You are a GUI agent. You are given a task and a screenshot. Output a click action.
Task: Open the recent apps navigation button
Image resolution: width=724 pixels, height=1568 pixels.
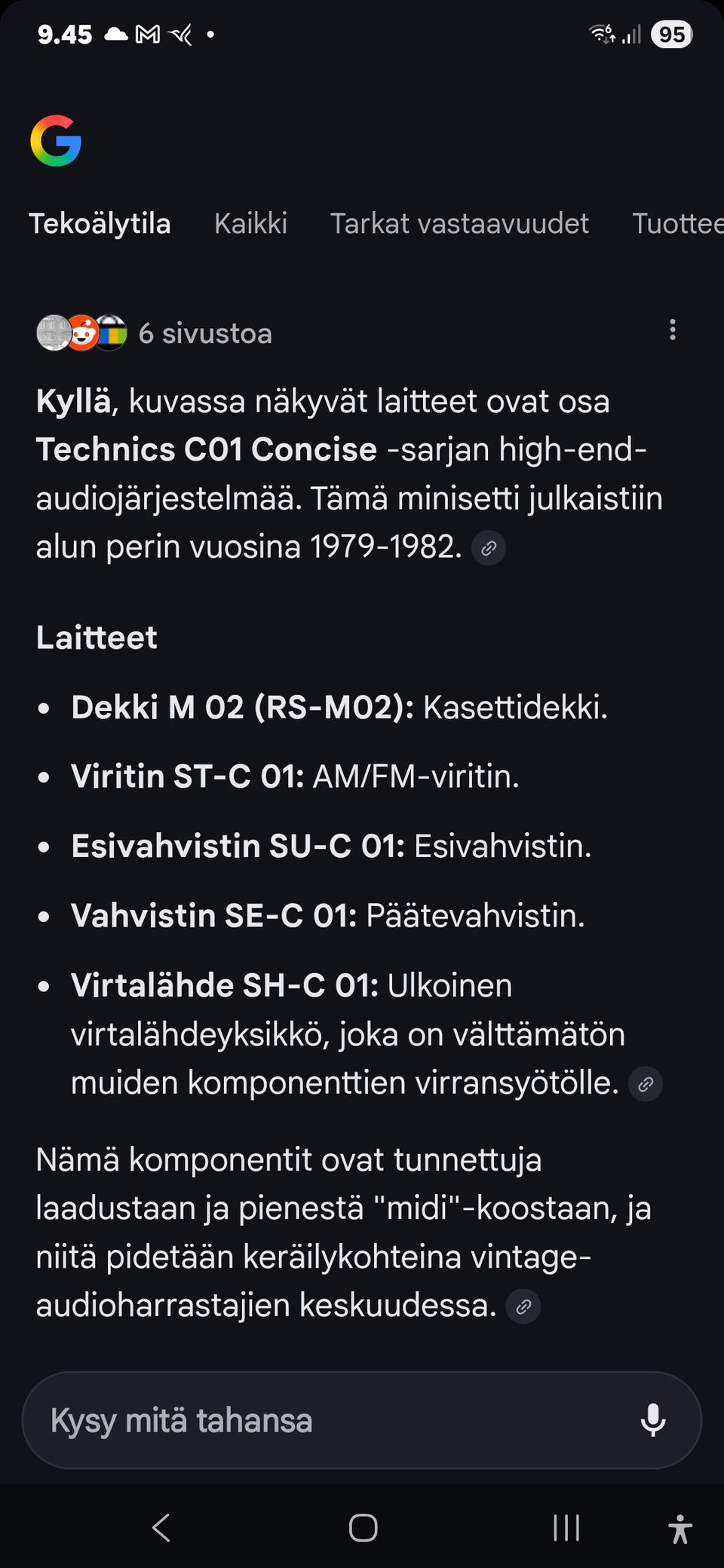click(566, 1528)
